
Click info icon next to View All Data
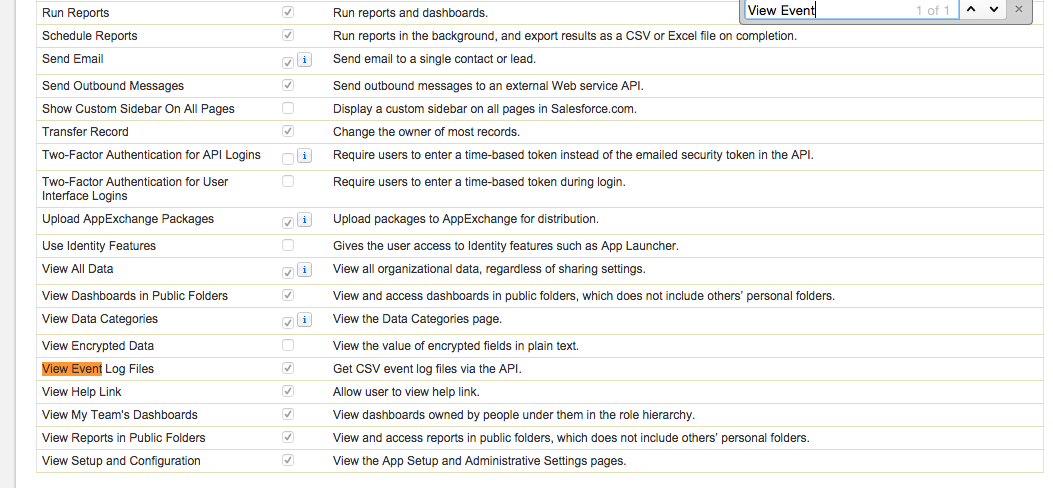point(304,271)
